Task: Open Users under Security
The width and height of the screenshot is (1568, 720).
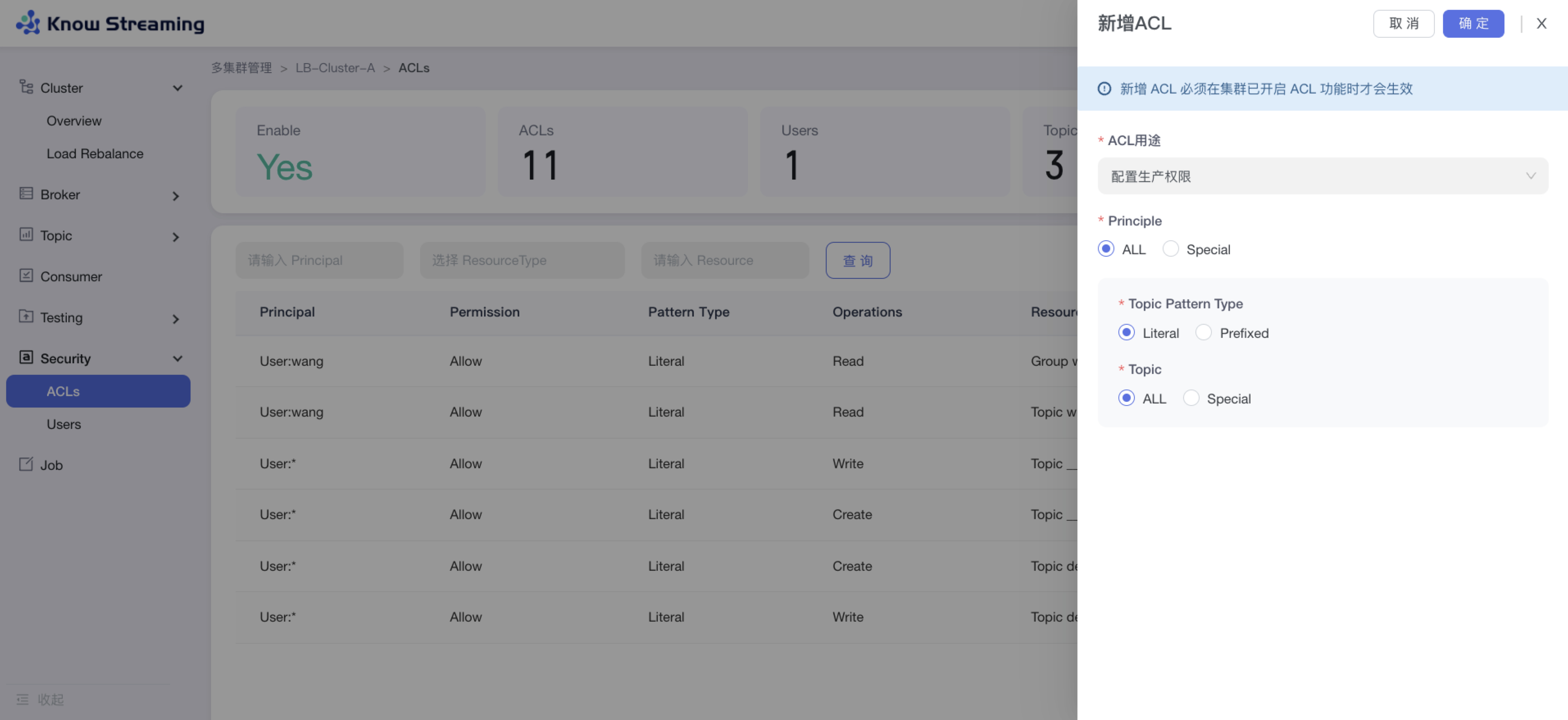Action: pos(63,424)
